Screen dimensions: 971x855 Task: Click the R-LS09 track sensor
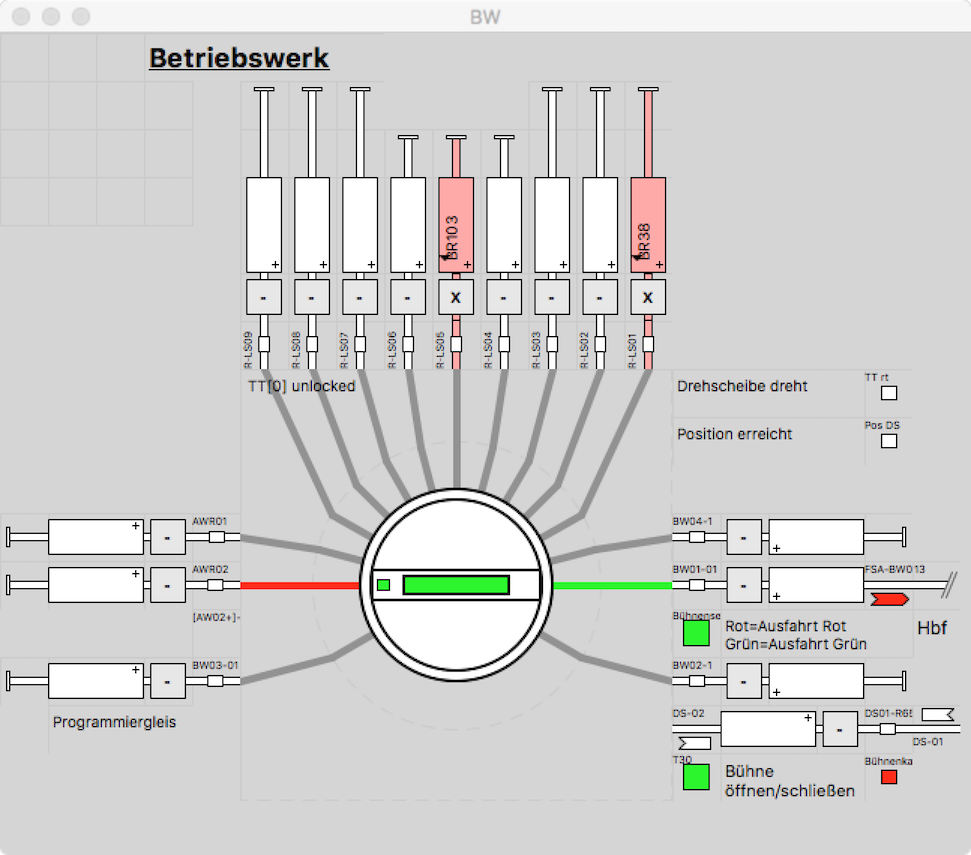click(x=264, y=345)
